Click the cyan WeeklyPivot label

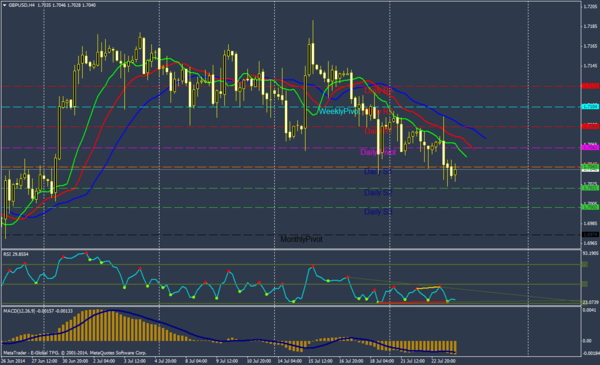tap(339, 111)
